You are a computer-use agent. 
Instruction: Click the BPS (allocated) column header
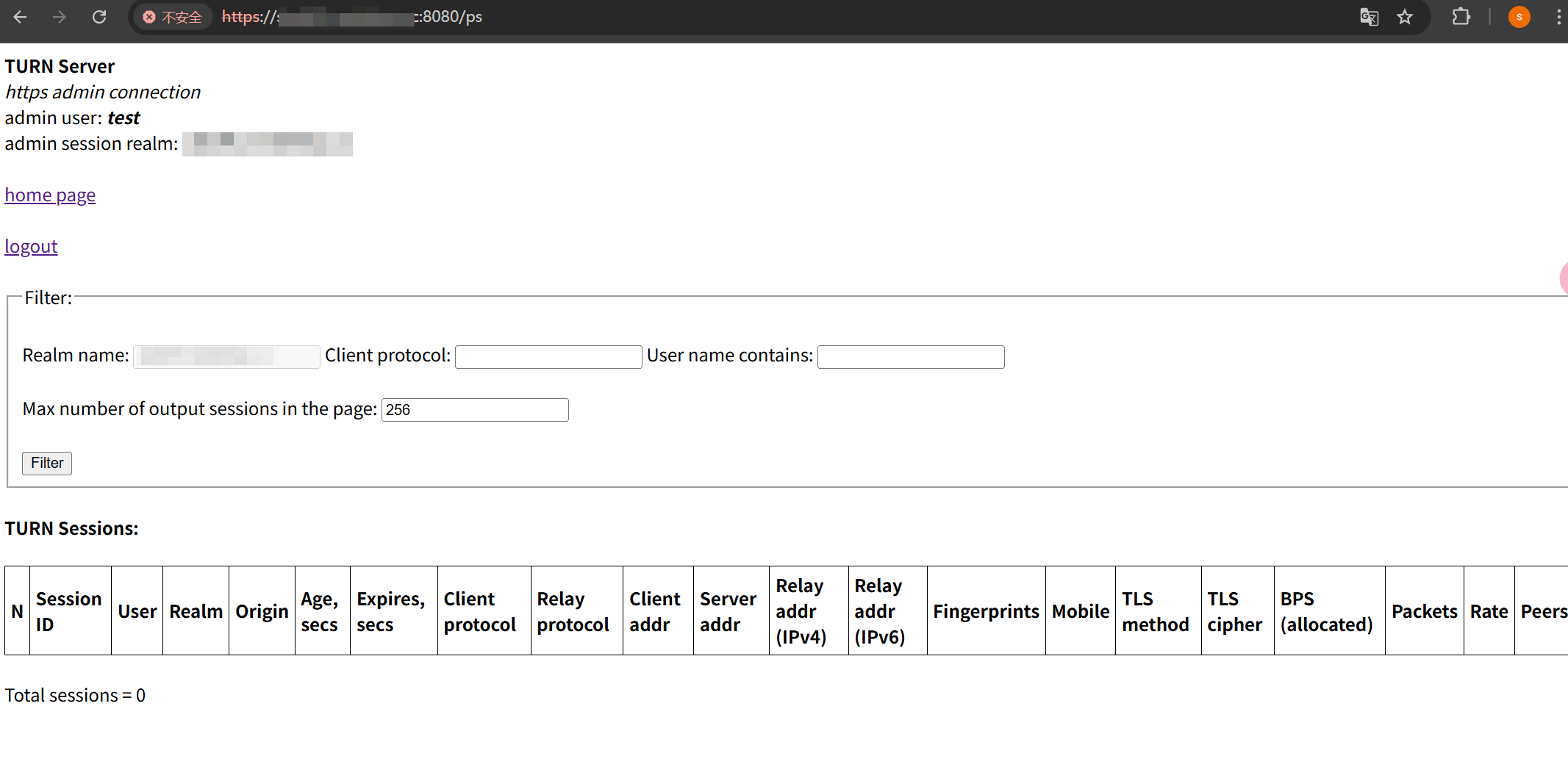tap(1327, 611)
